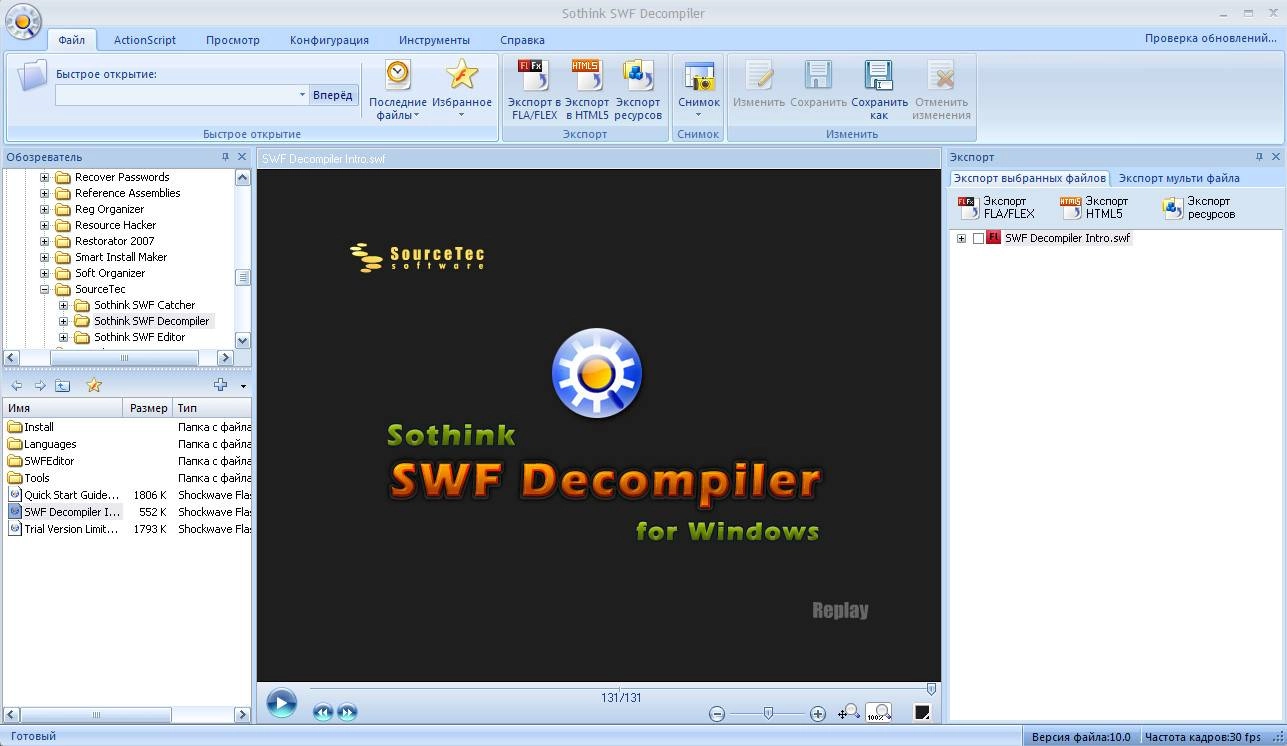This screenshot has height=746, width=1287.
Task: Click Export to HTML5 in ribbon
Action: [x=587, y=89]
